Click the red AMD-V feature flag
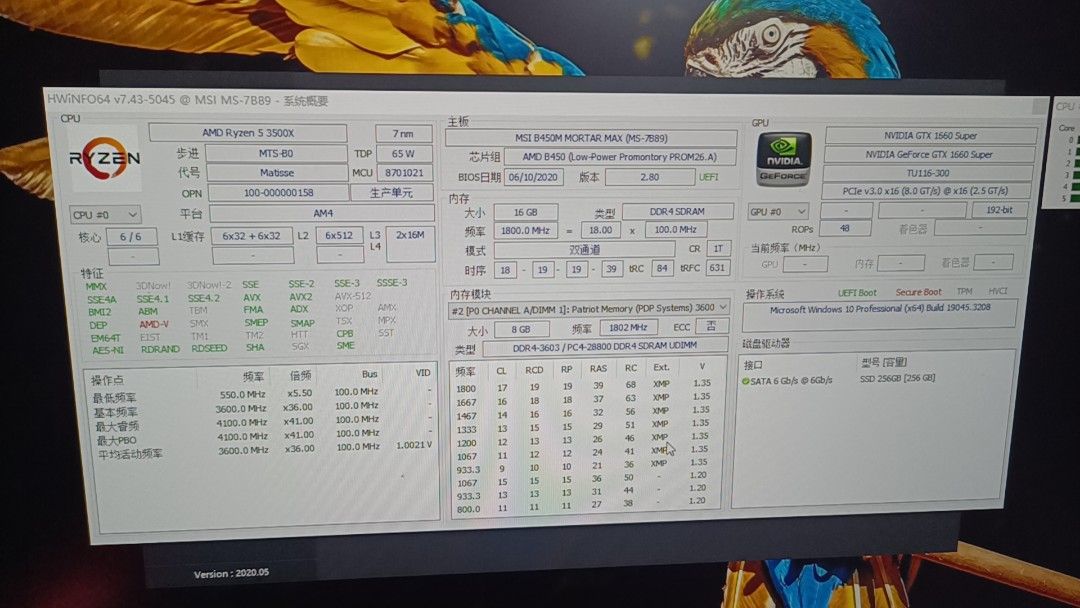The image size is (1080, 608). (154, 324)
